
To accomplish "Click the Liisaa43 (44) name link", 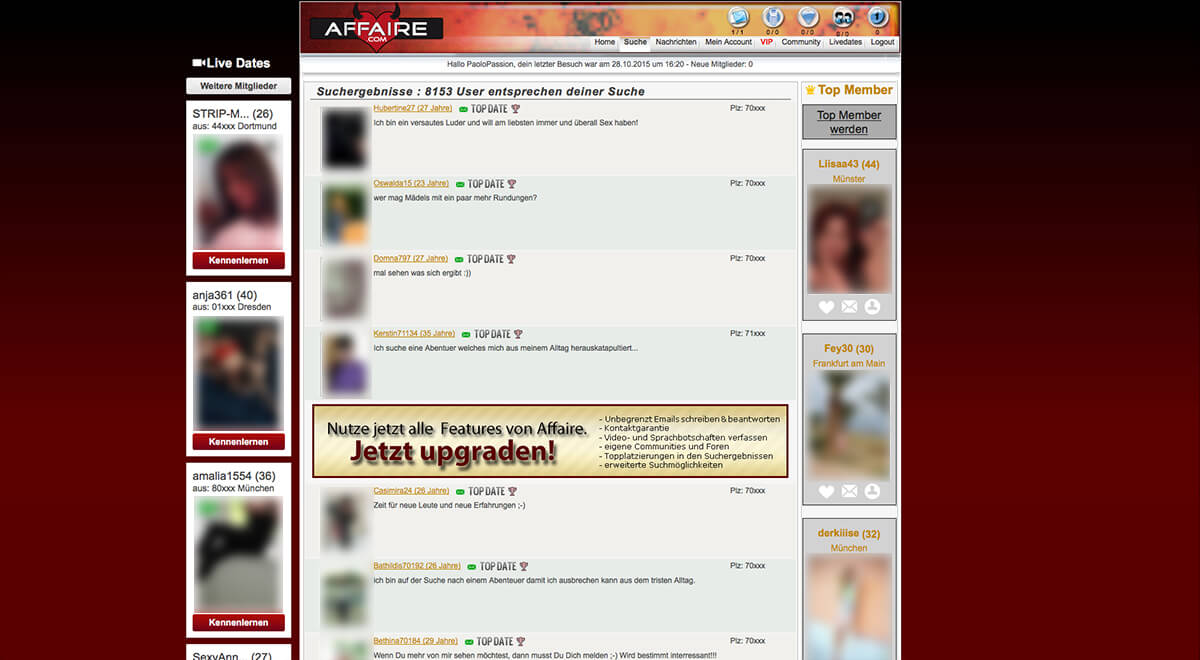I will click(849, 164).
